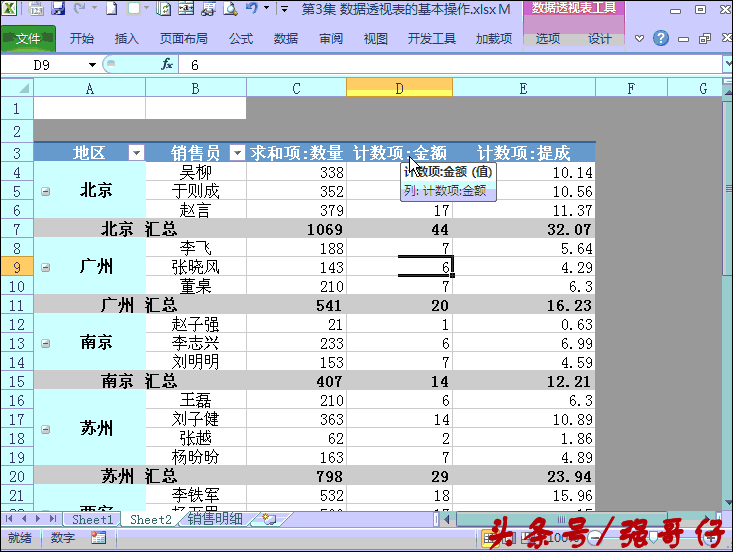Click the Print Preview magnifier icon

(x=230, y=8)
